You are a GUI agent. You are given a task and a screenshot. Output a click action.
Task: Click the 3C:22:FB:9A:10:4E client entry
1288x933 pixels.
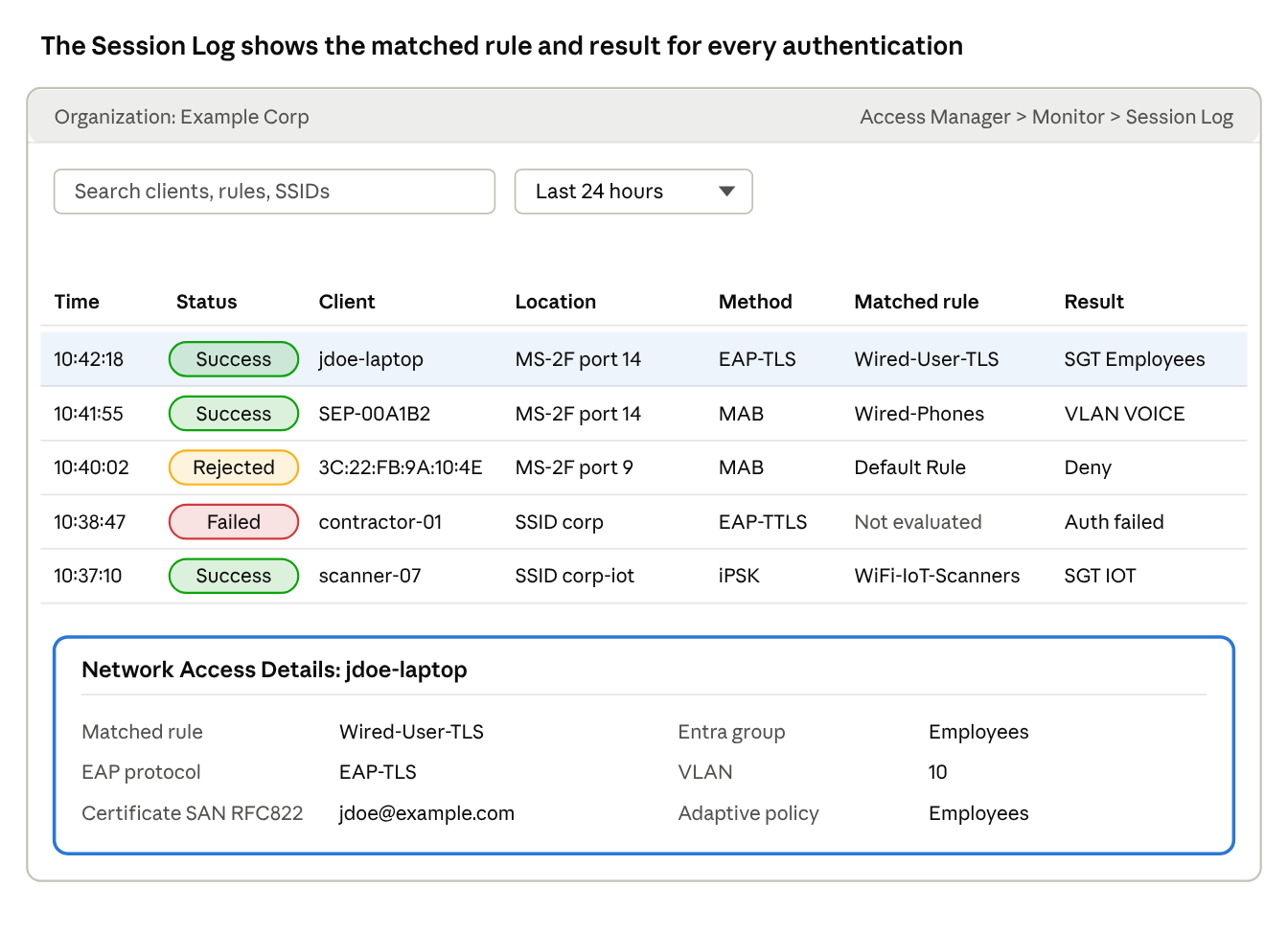(x=401, y=467)
